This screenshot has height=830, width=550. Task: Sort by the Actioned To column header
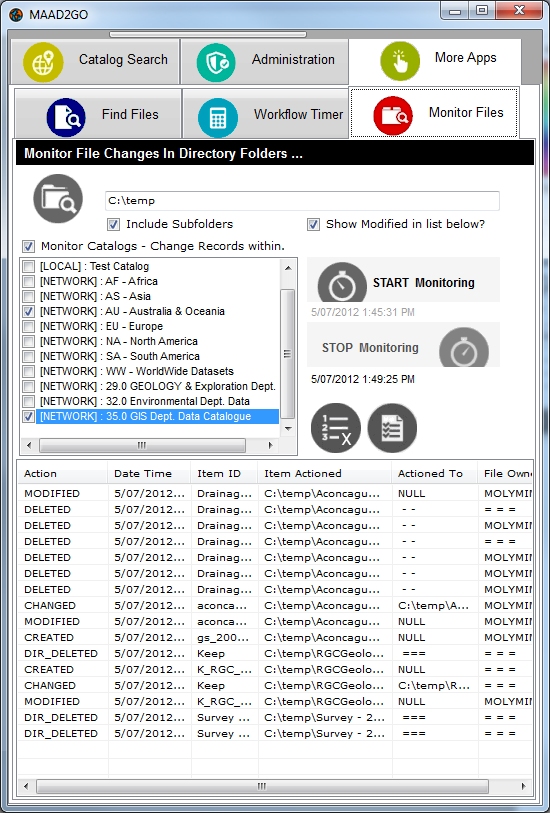pyautogui.click(x=435, y=474)
